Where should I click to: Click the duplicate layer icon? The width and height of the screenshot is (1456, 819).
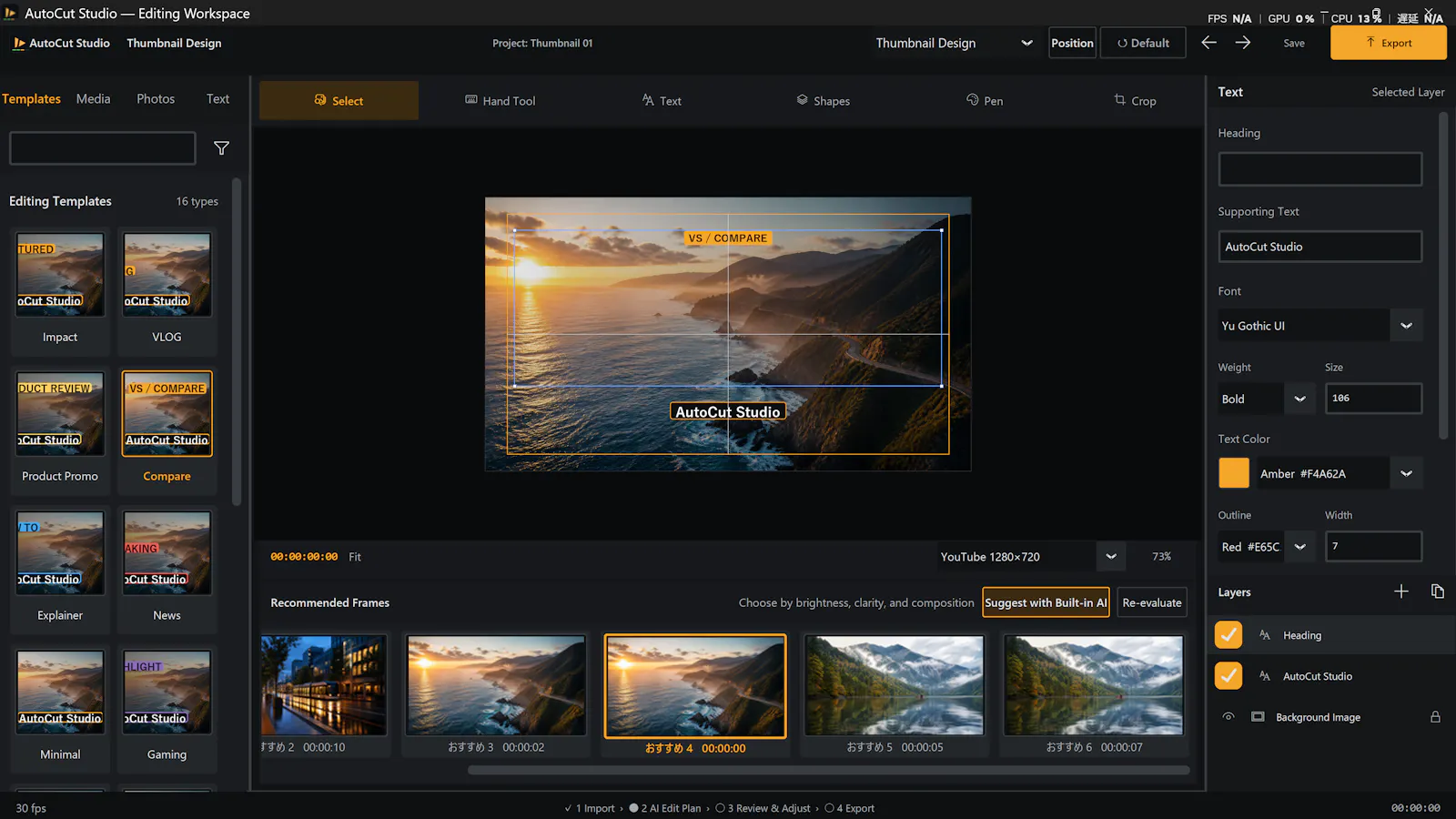1438,591
